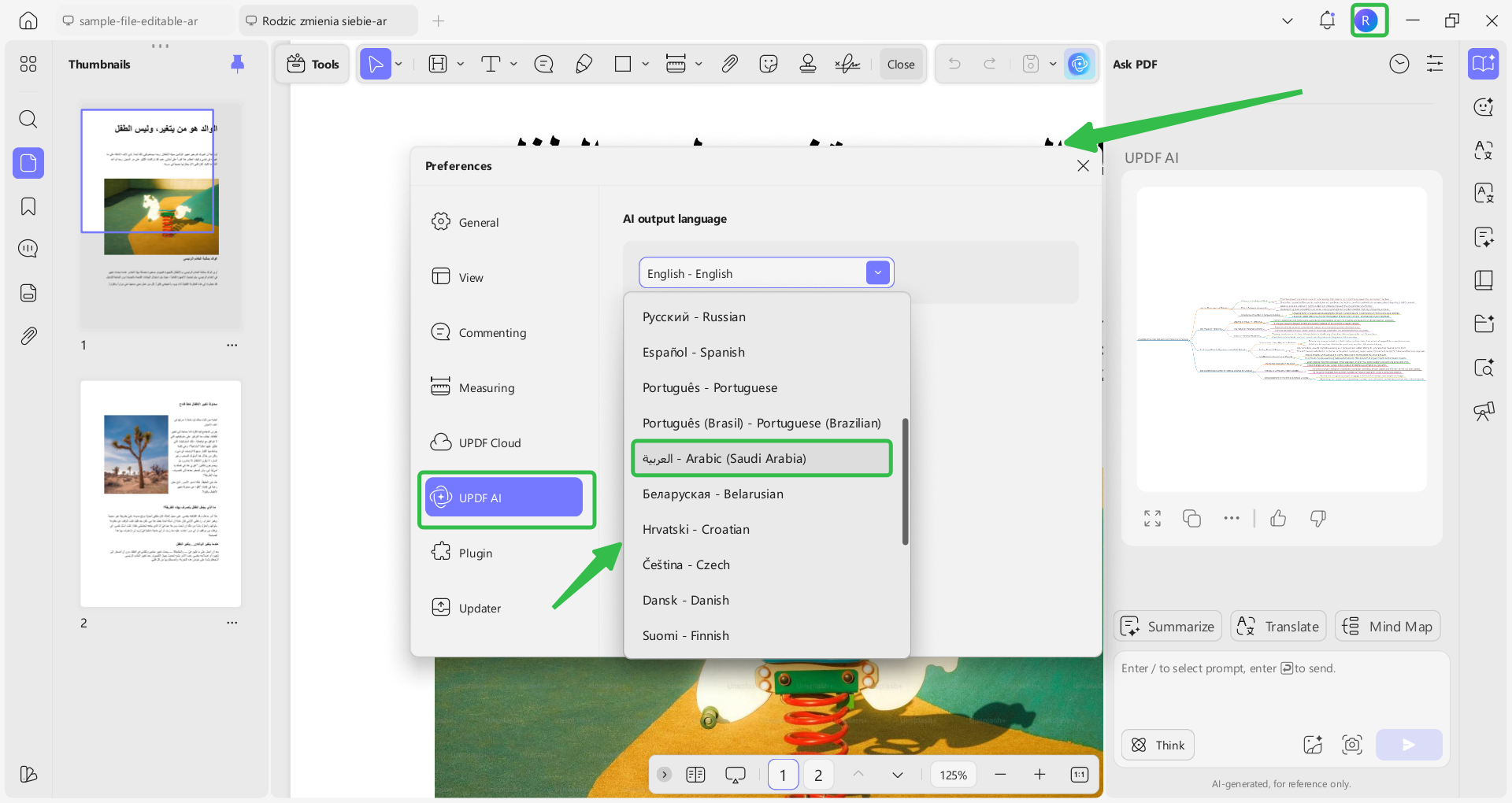The height and width of the screenshot is (803, 1512).
Task: Select the attach file paperclip tool
Action: click(730, 64)
